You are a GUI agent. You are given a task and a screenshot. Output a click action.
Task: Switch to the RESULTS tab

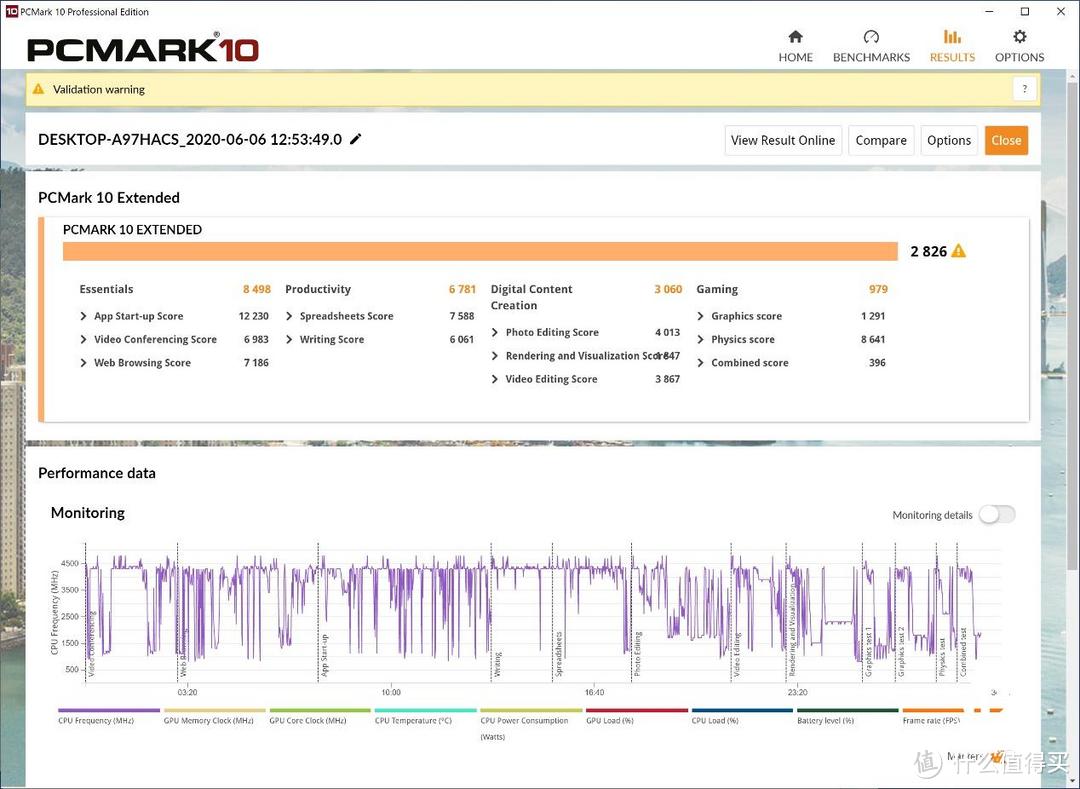(952, 47)
